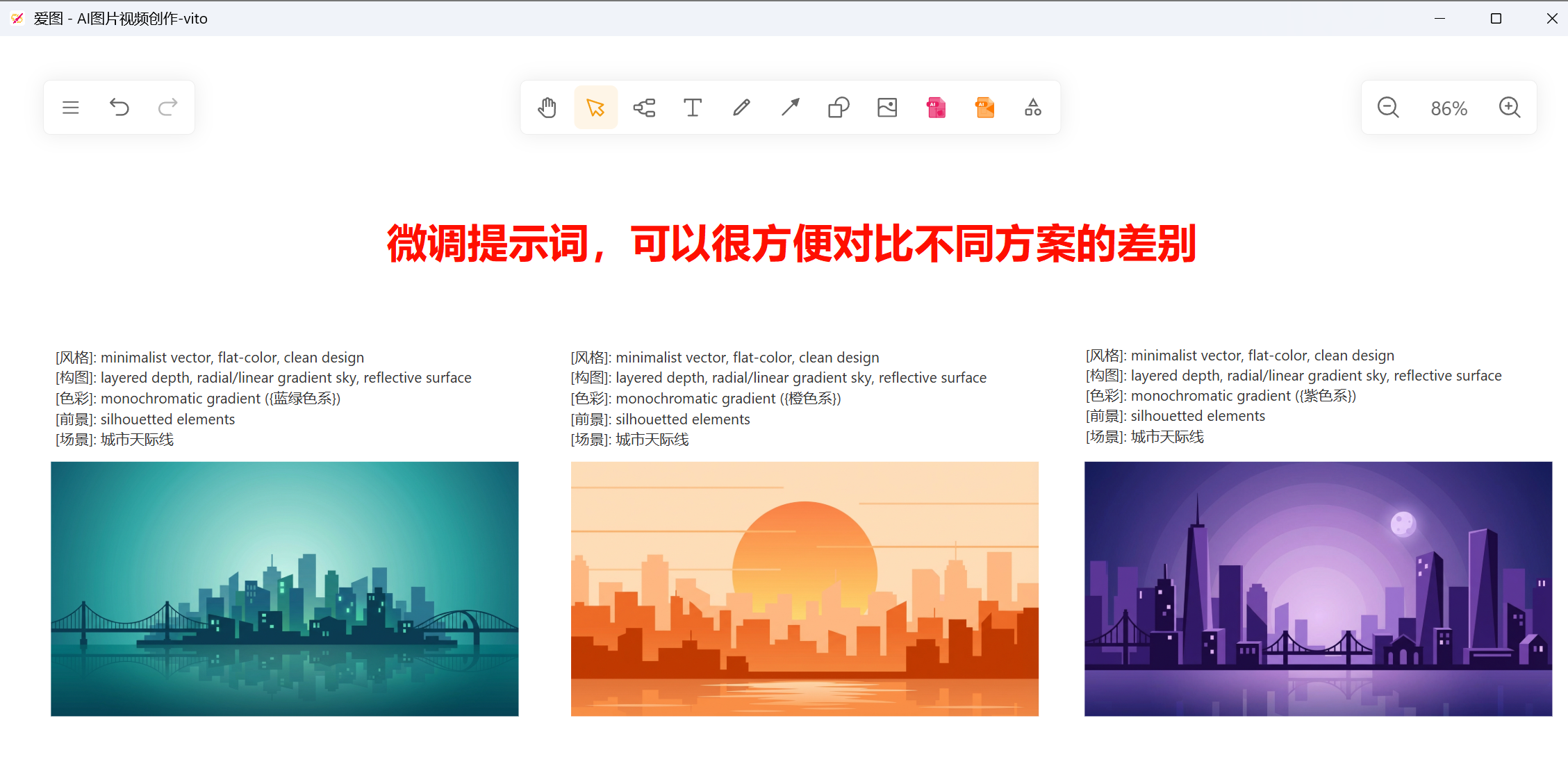
Task: Click [构图] line above purple image
Action: (1294, 376)
